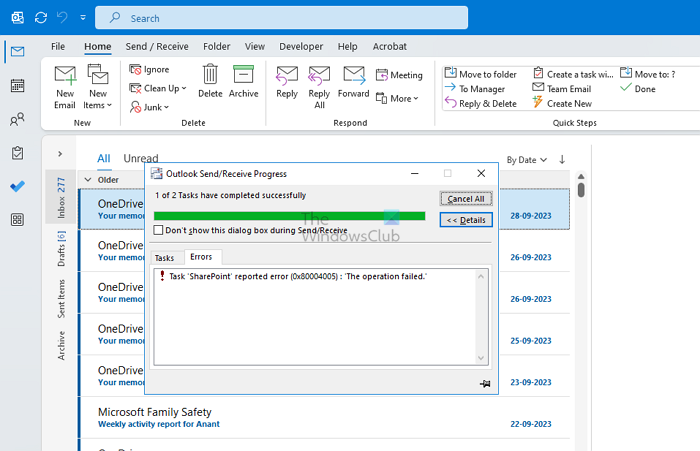Viewport: 700px width, 451px height.
Task: Click the Delete trash can icon
Action: click(210, 81)
